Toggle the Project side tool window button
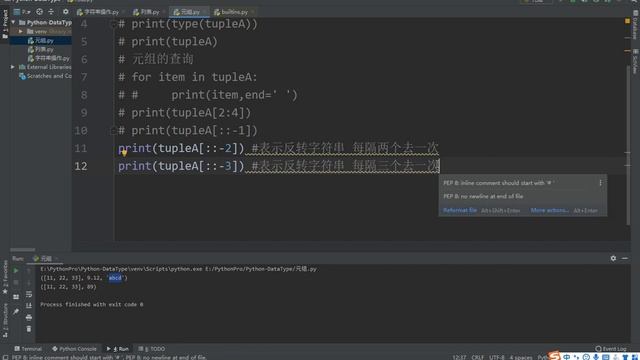The width and height of the screenshot is (640, 360). [x=5, y=24]
